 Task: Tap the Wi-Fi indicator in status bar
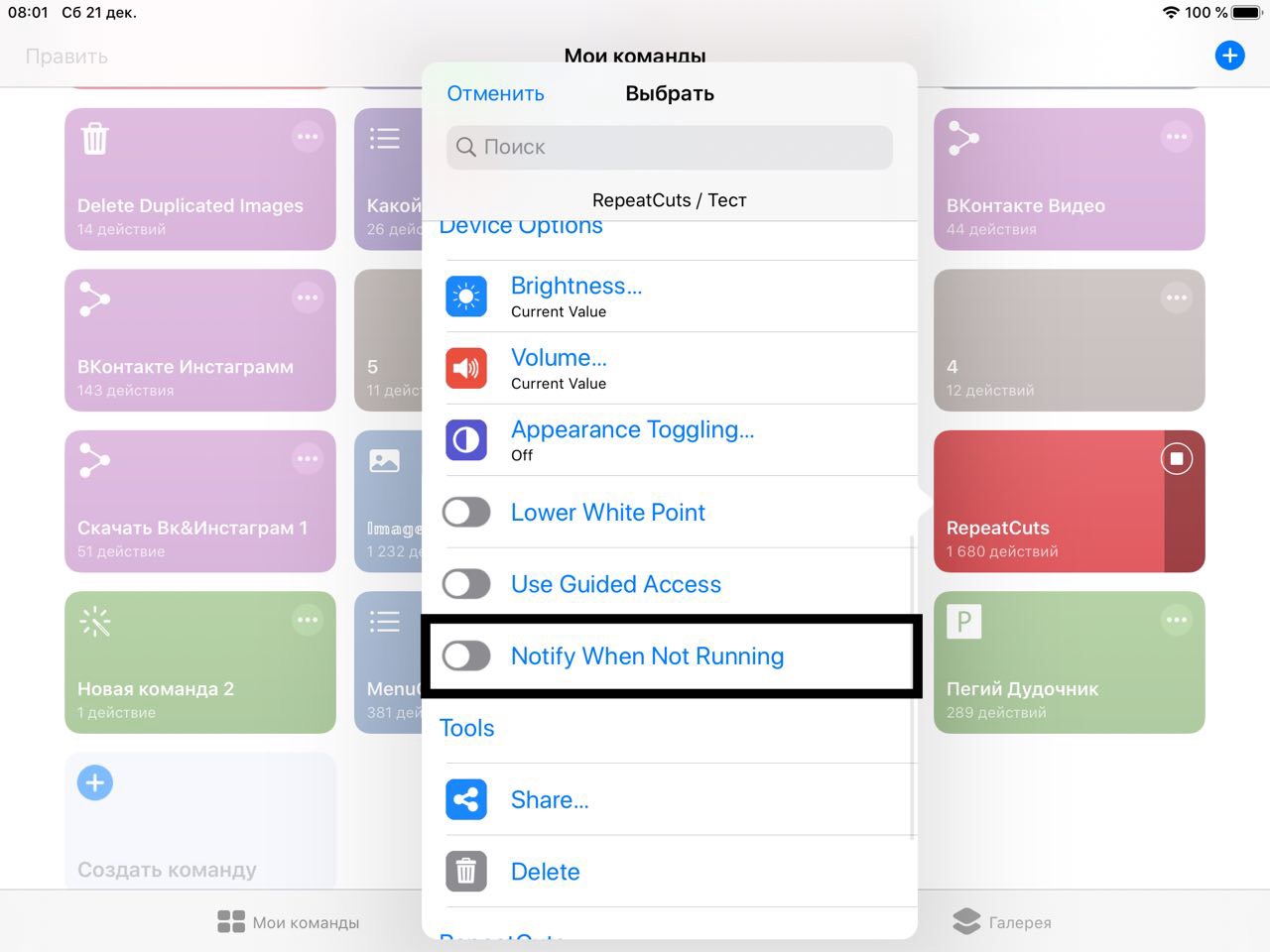[1172, 13]
